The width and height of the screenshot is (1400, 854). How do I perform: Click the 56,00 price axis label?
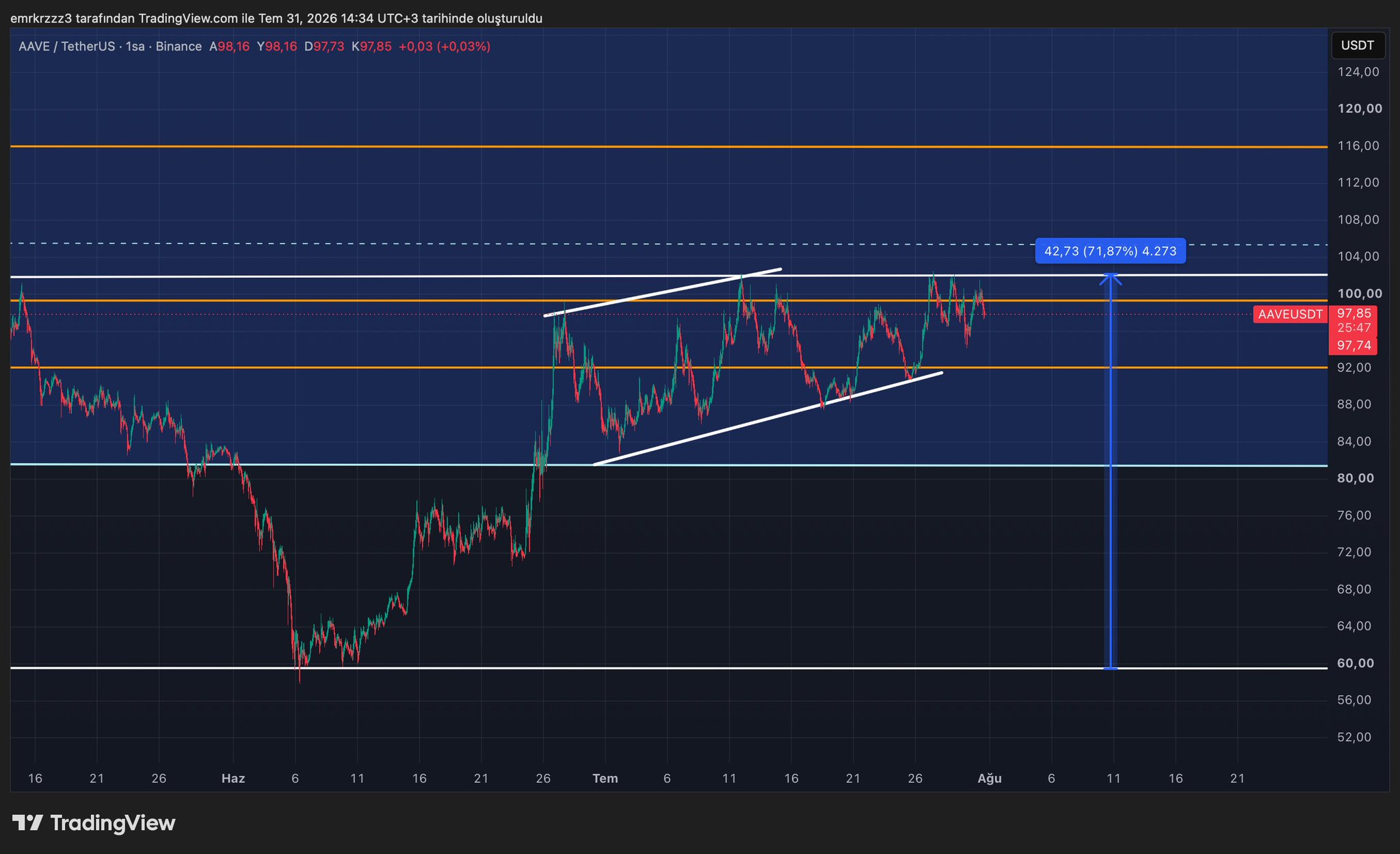tap(1354, 700)
